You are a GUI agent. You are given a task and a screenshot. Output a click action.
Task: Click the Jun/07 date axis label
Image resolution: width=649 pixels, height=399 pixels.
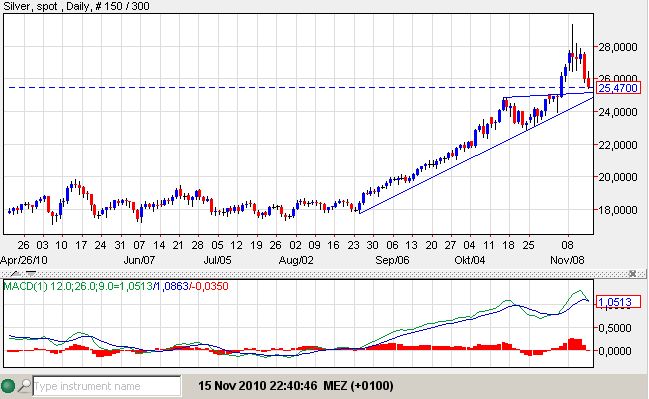point(139,260)
